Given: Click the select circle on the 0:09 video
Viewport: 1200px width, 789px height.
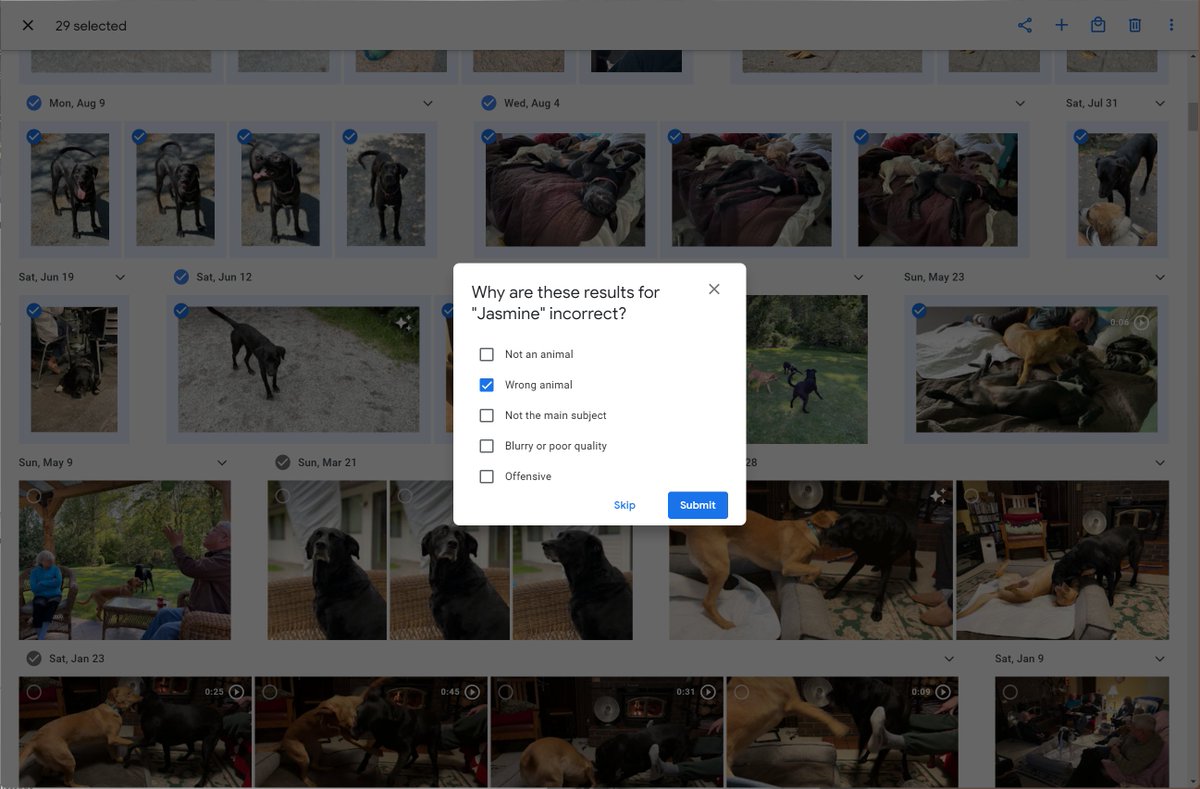Looking at the screenshot, I should pos(742,692).
